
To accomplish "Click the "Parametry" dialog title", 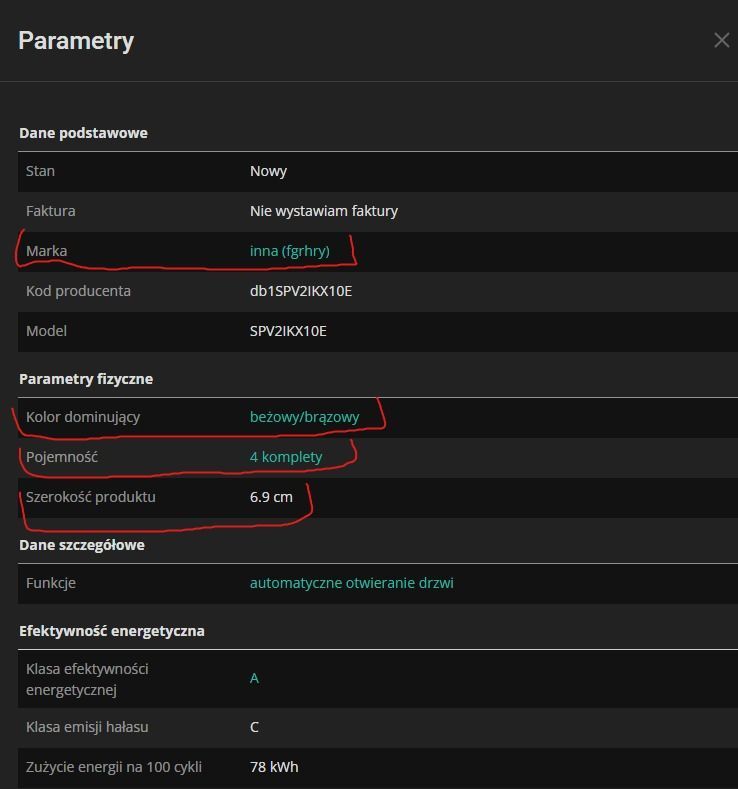I will point(76,41).
